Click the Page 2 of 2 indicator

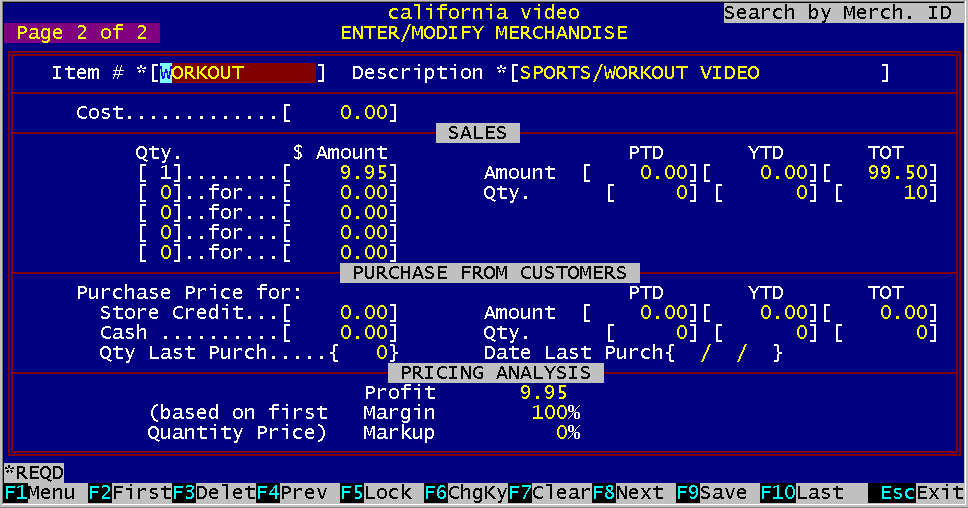coord(82,33)
